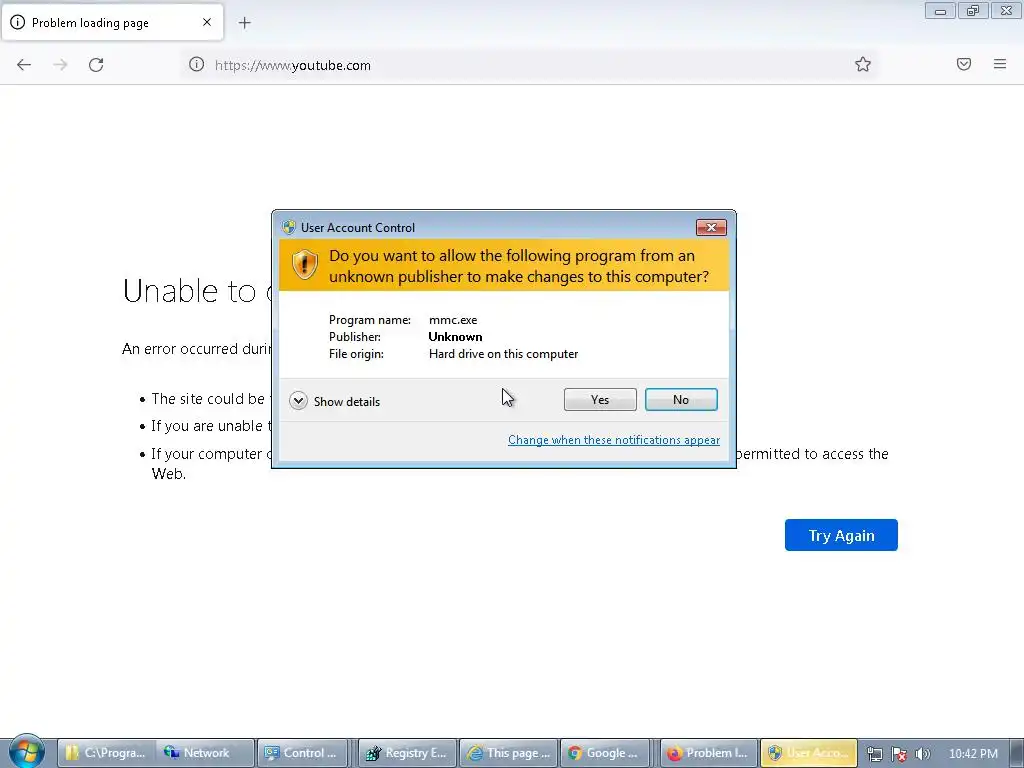
Task: Bookmark this page with the star icon
Action: click(863, 64)
